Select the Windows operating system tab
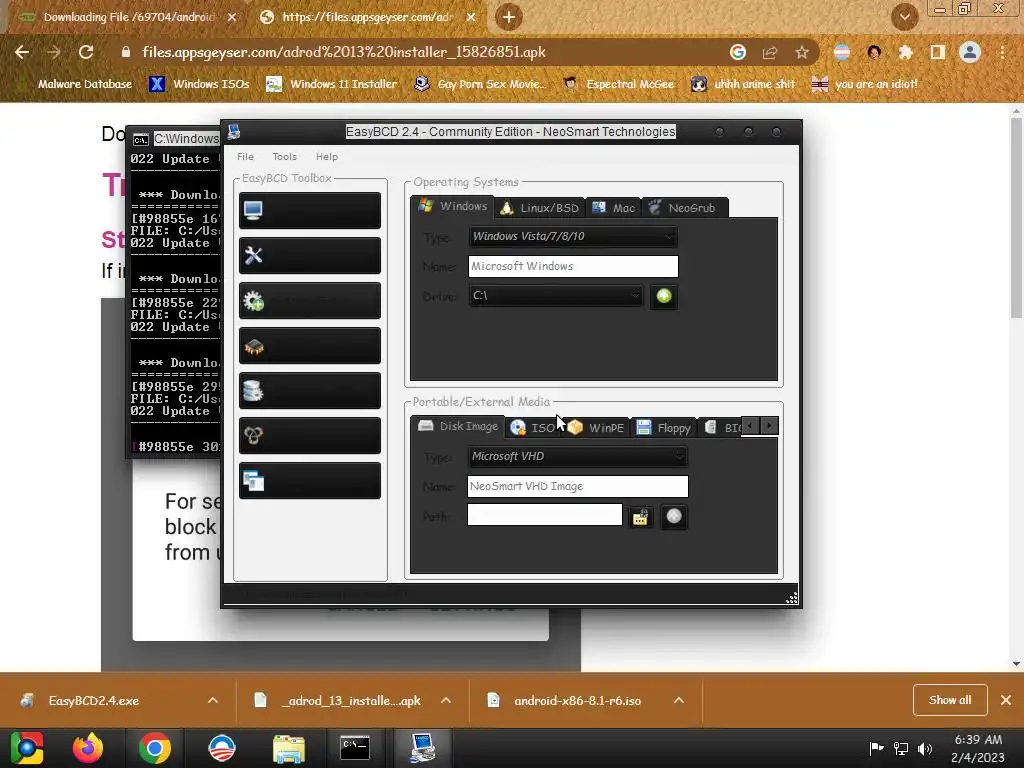The image size is (1024, 768). click(453, 206)
